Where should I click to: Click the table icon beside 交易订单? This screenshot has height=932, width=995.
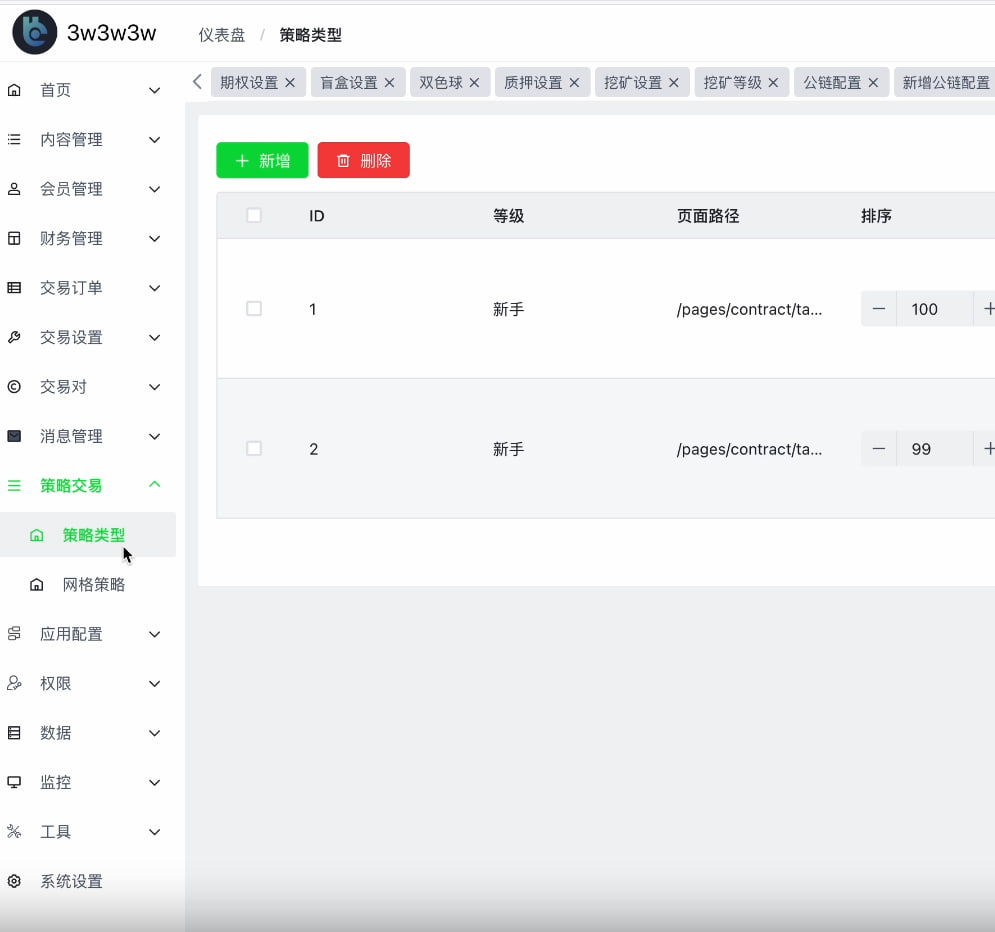point(14,288)
